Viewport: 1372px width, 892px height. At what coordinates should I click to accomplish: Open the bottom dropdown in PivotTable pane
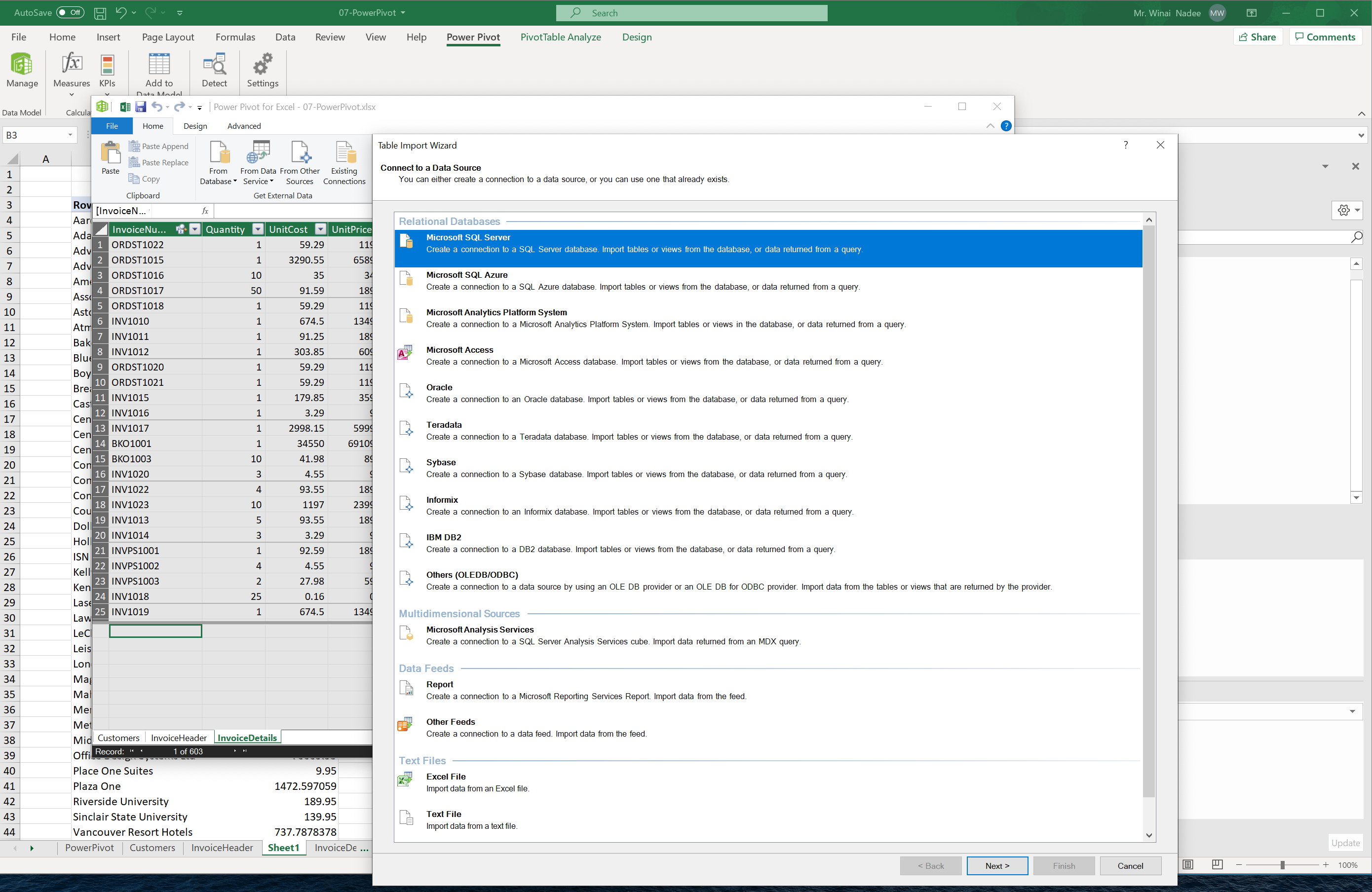(x=1352, y=711)
